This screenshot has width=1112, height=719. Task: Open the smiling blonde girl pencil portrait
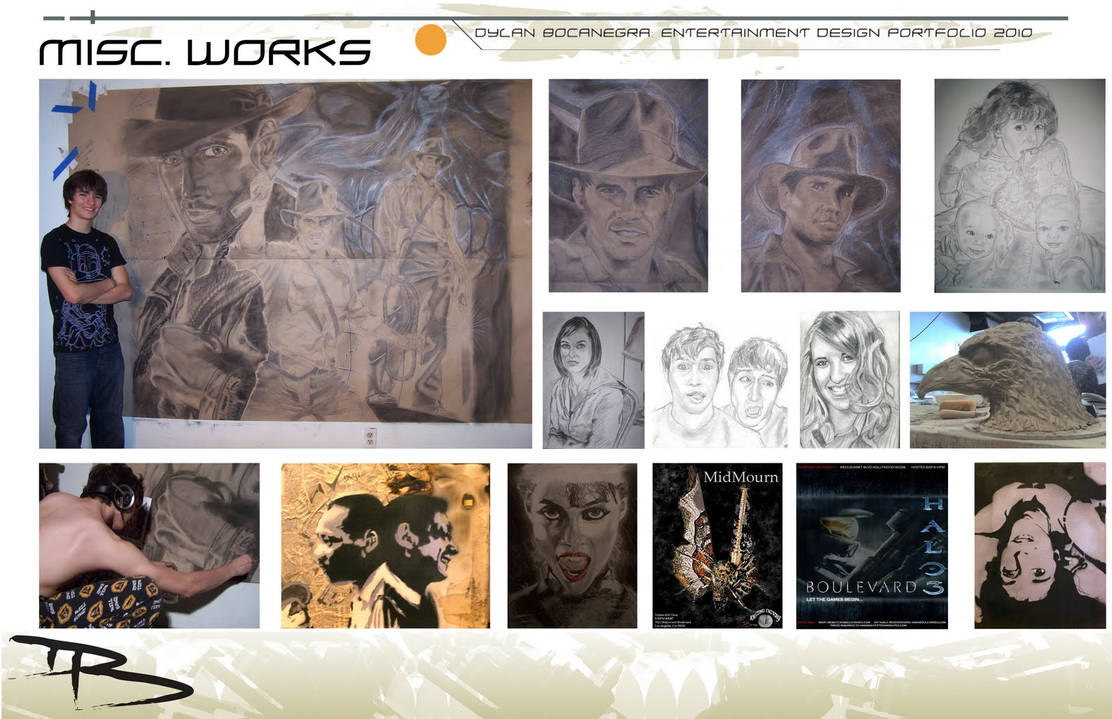(850, 380)
